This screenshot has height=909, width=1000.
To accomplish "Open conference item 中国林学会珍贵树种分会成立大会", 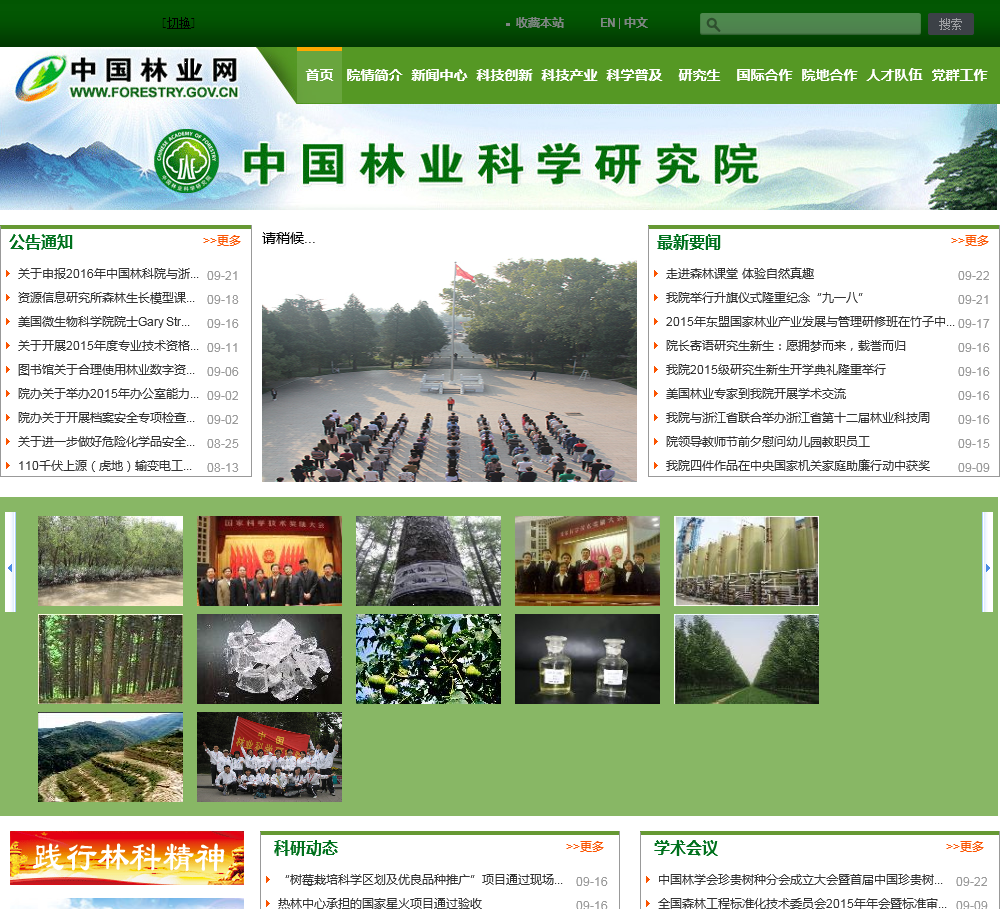I will (x=800, y=880).
